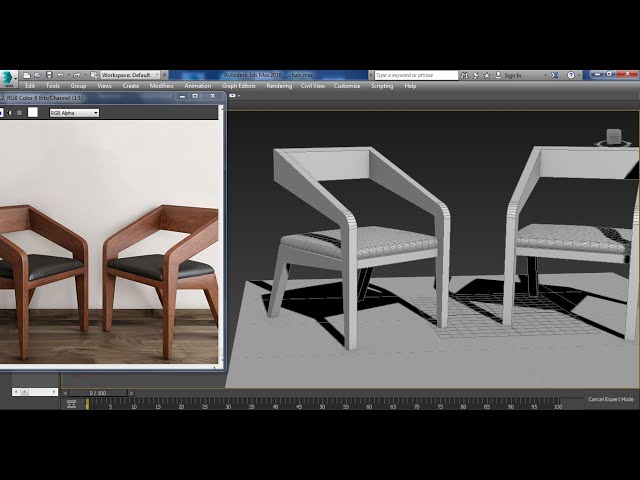Screen dimensions: 640x480
Task: Click the time slider next frame arrow
Action: (x=131, y=393)
